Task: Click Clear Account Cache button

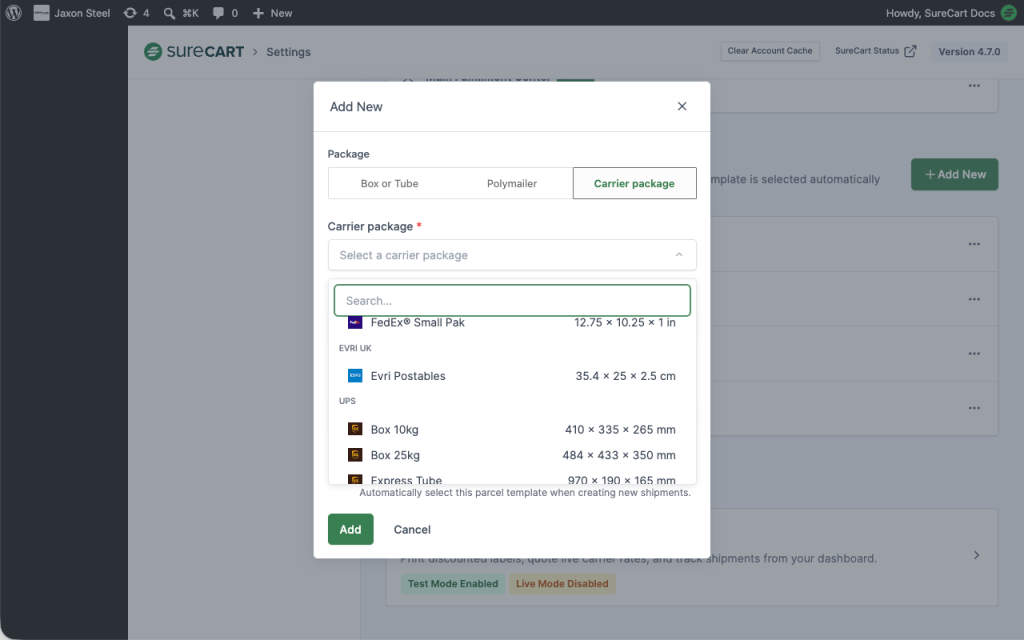Action: coord(770,51)
